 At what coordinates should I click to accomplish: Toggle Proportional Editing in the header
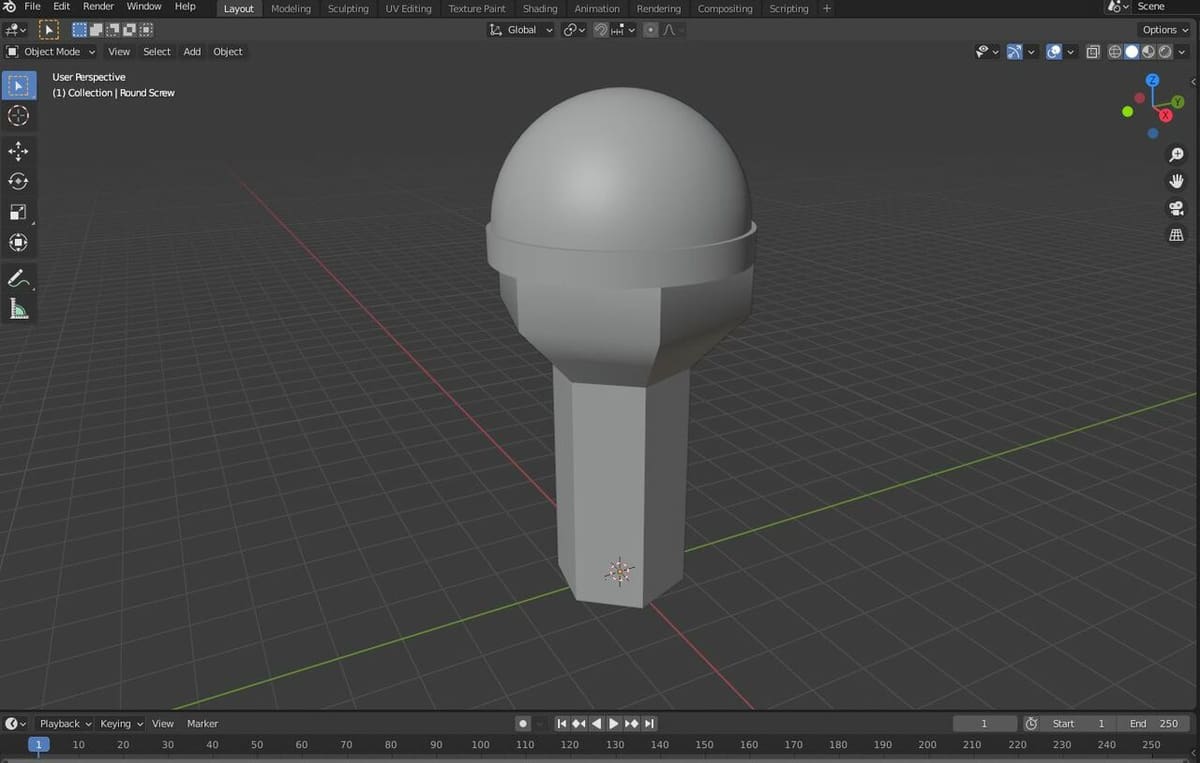pos(651,30)
